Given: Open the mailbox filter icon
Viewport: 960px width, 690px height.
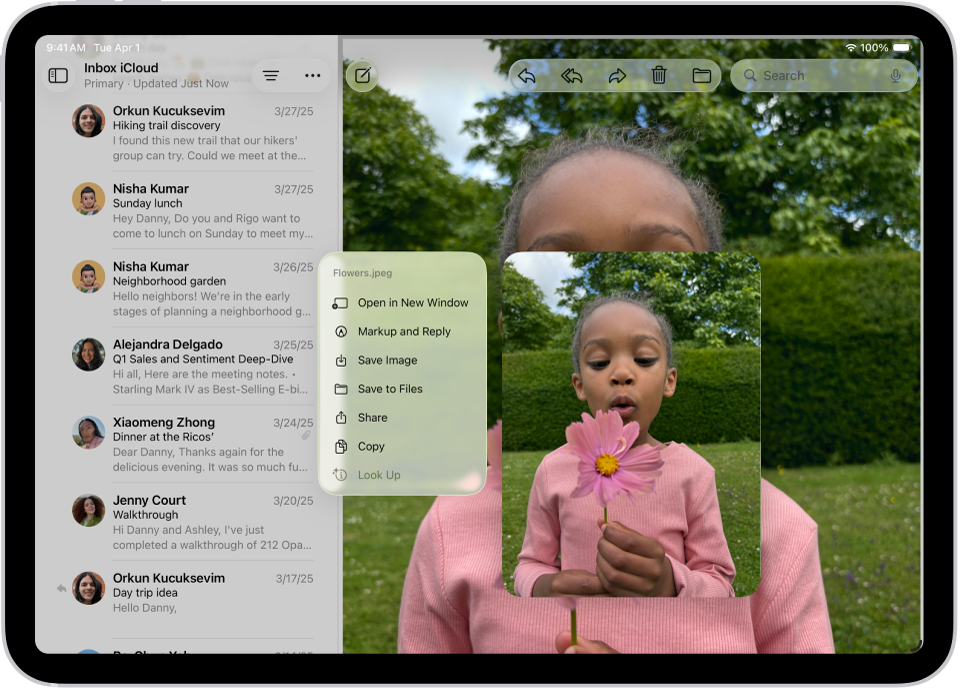Looking at the screenshot, I should [271, 76].
